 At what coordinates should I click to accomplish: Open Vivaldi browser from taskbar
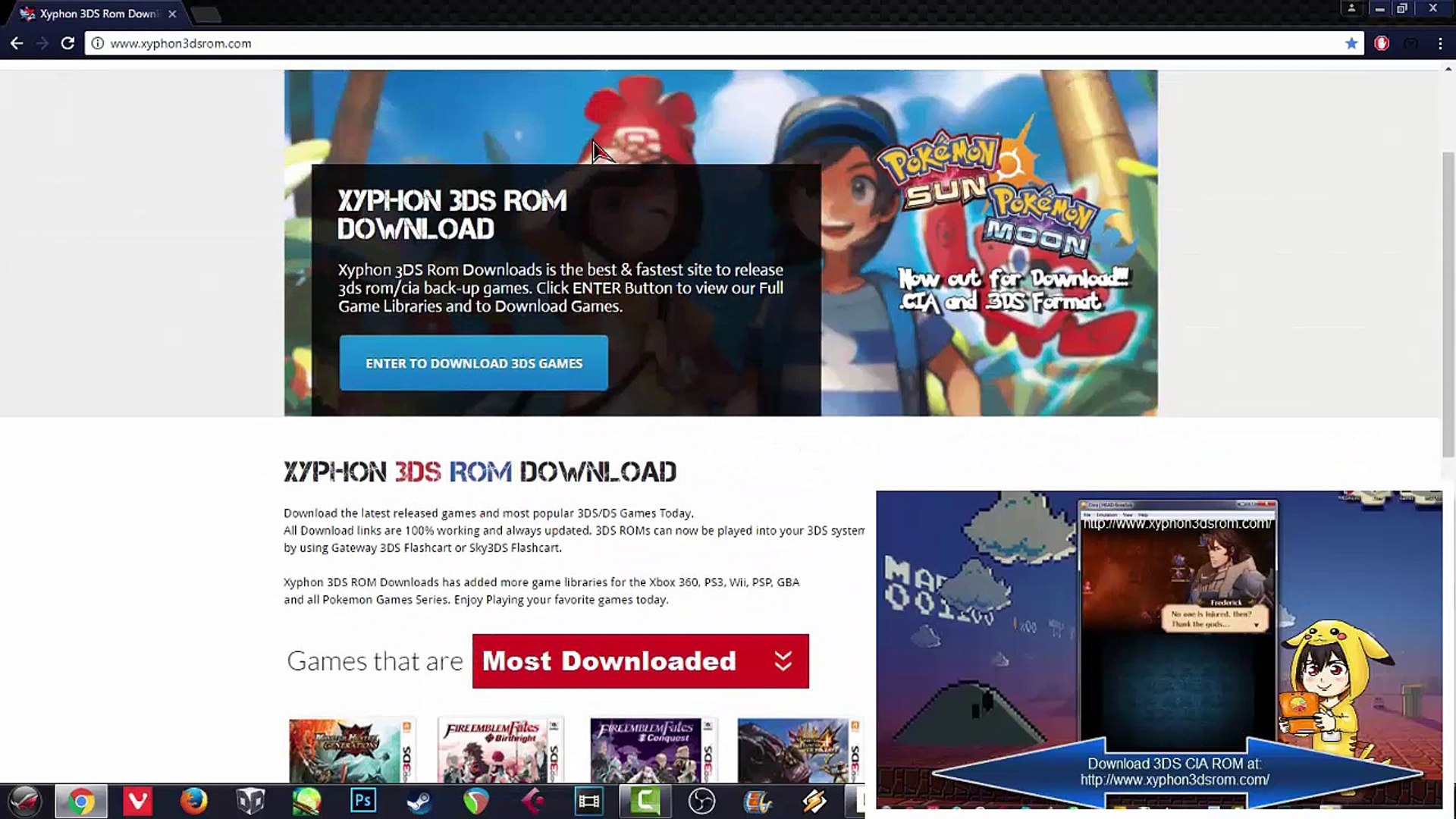click(137, 801)
